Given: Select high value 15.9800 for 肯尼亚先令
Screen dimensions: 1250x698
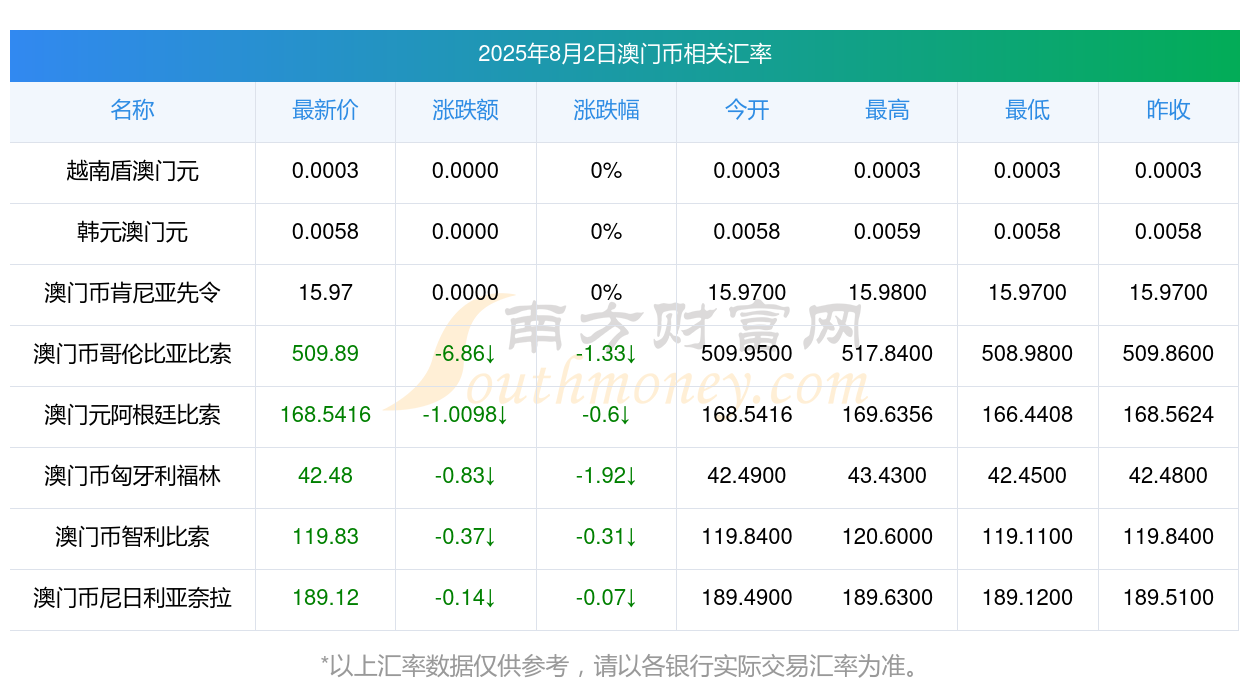Looking at the screenshot, I should pos(887,293).
